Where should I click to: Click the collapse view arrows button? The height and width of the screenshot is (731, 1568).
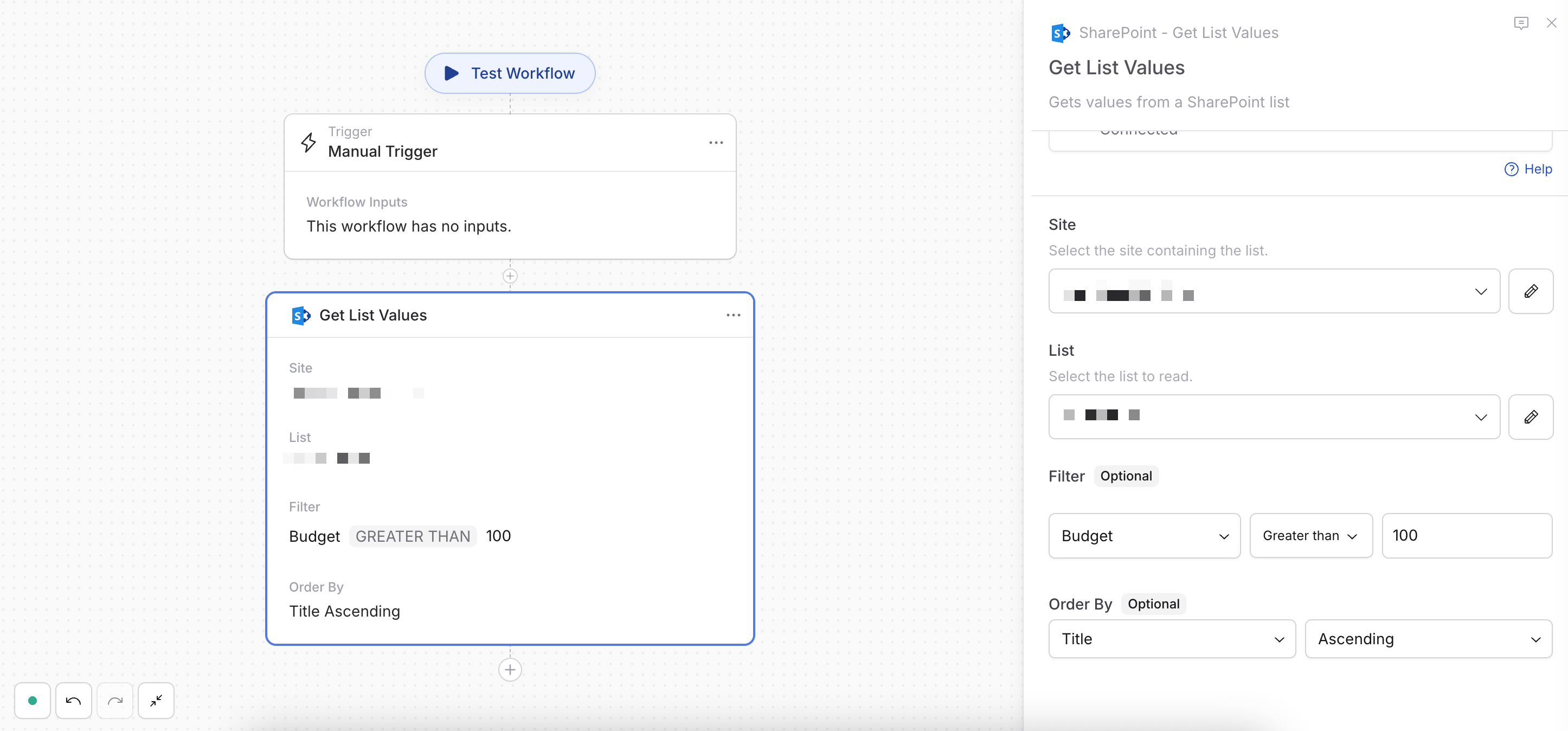pos(156,701)
